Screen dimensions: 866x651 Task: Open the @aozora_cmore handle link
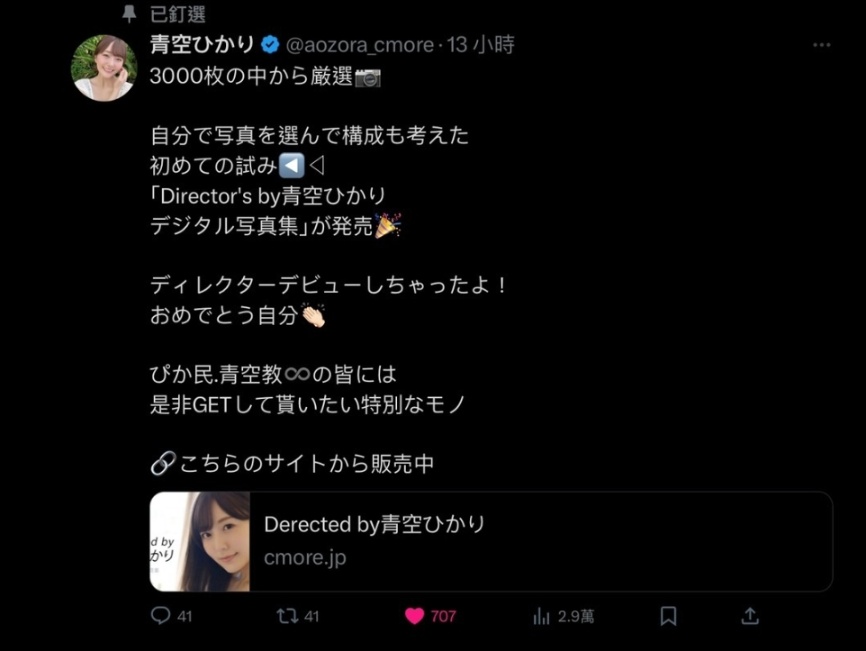360,45
